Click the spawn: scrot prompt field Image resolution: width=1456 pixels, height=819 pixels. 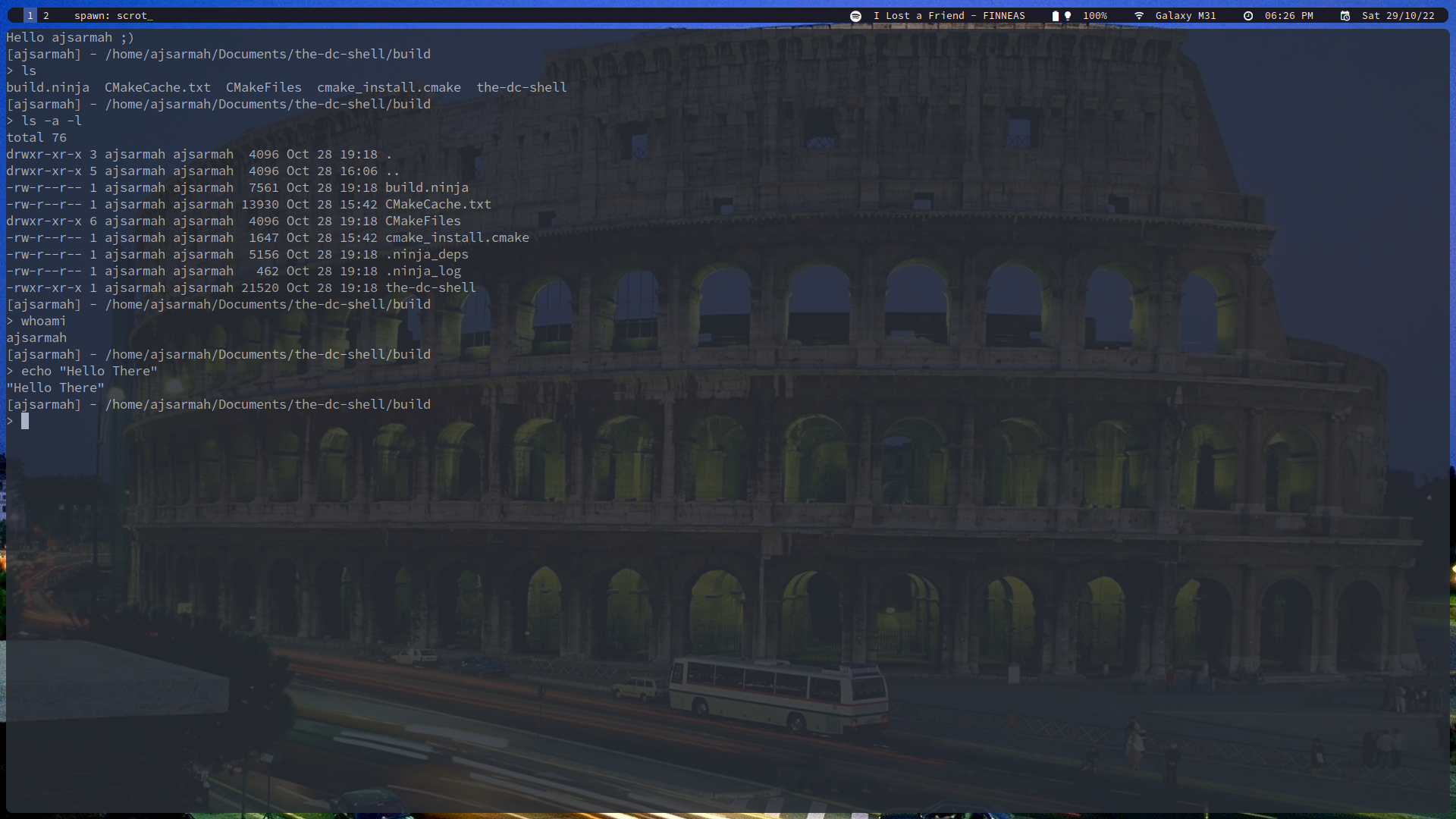tap(114, 15)
